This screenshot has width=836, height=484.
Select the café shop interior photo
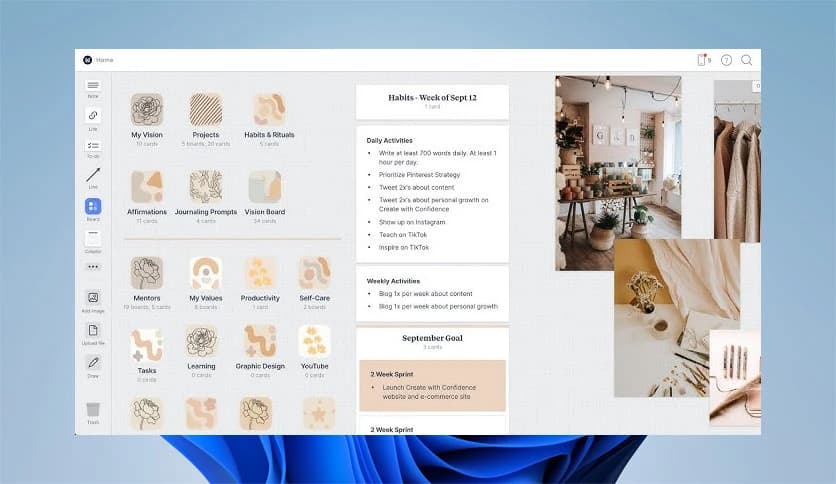click(x=618, y=173)
